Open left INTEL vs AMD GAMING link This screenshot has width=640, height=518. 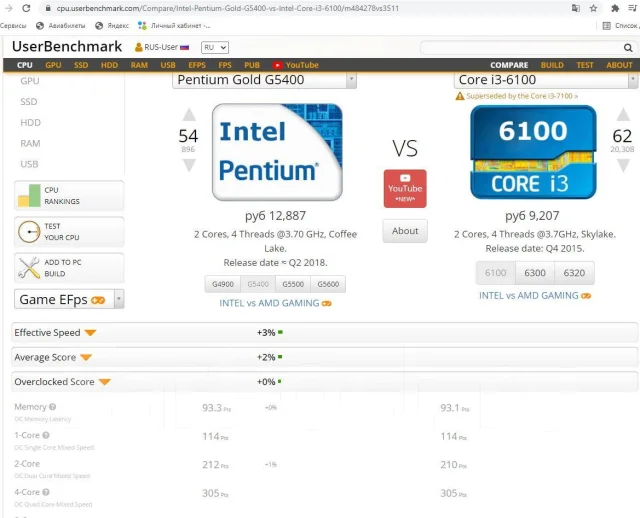pos(276,303)
